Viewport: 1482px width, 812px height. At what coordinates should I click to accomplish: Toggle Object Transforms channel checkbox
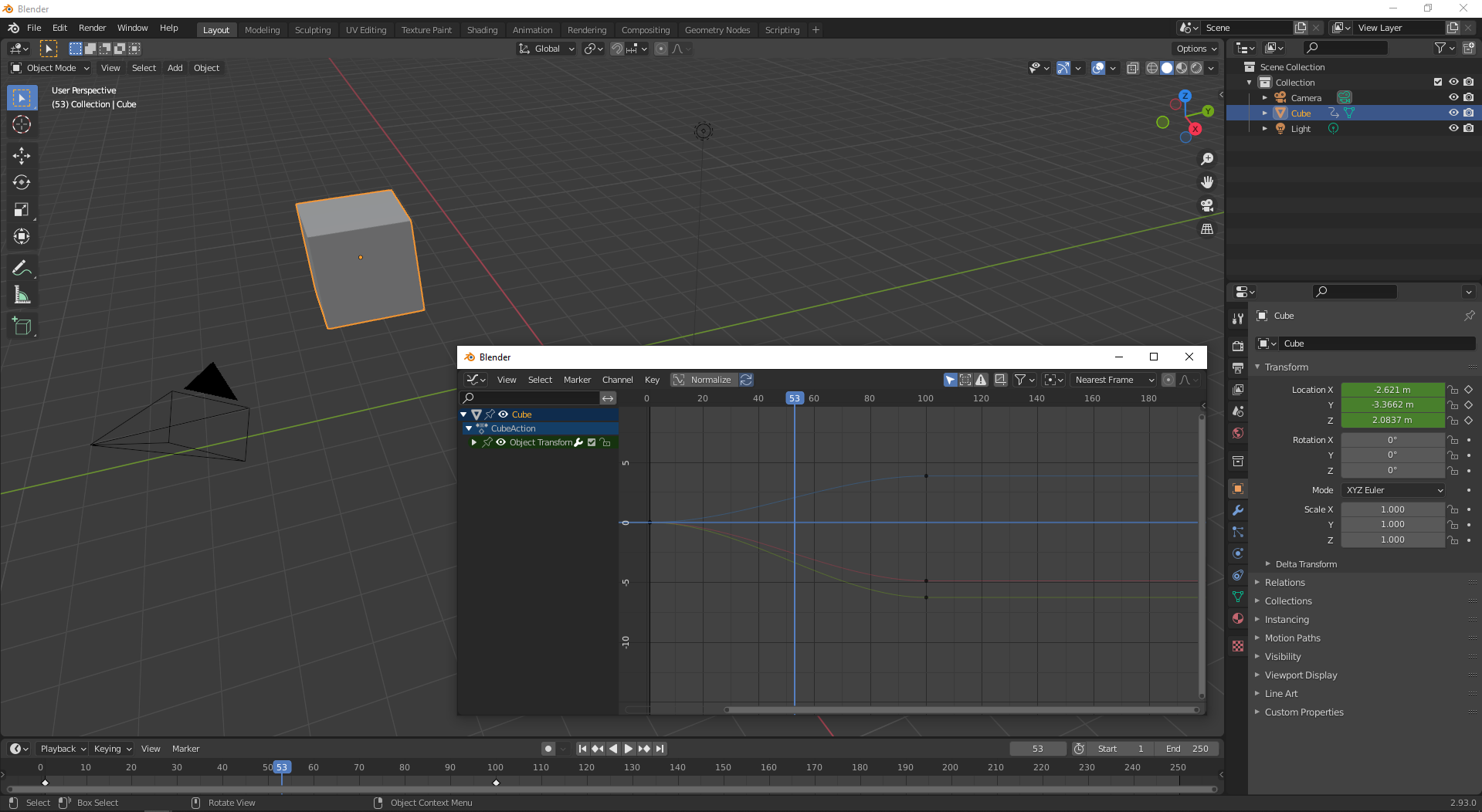[x=592, y=442]
